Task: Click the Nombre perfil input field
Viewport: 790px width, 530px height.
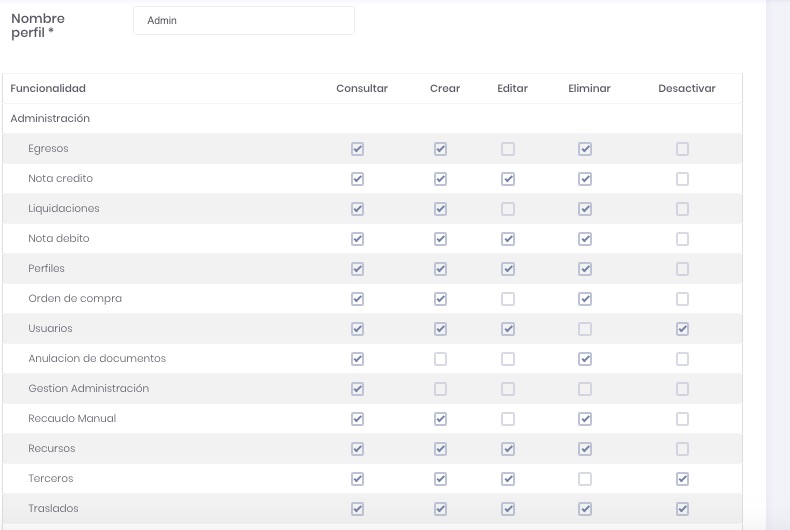Action: (243, 20)
